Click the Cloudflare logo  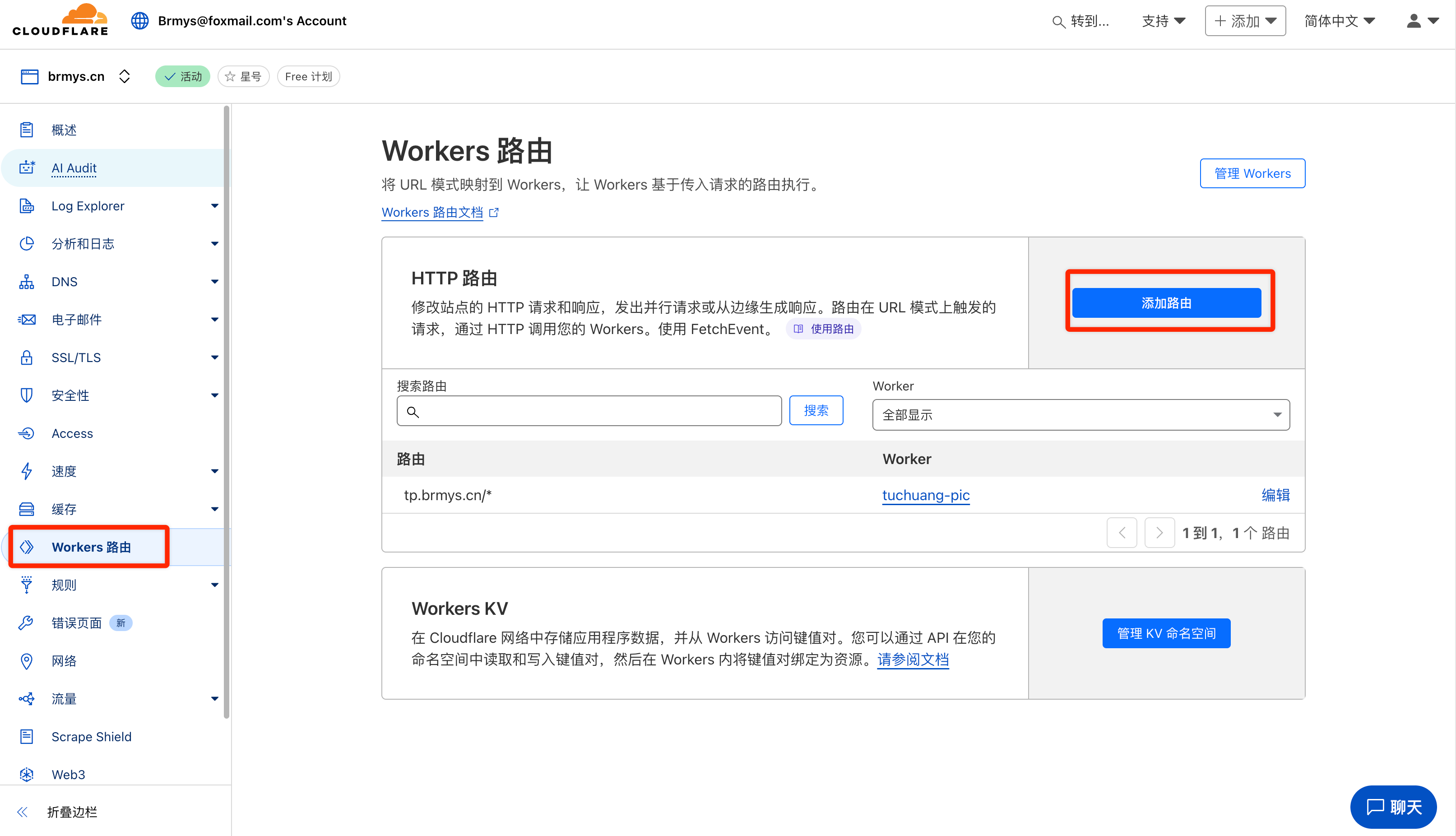(x=60, y=20)
